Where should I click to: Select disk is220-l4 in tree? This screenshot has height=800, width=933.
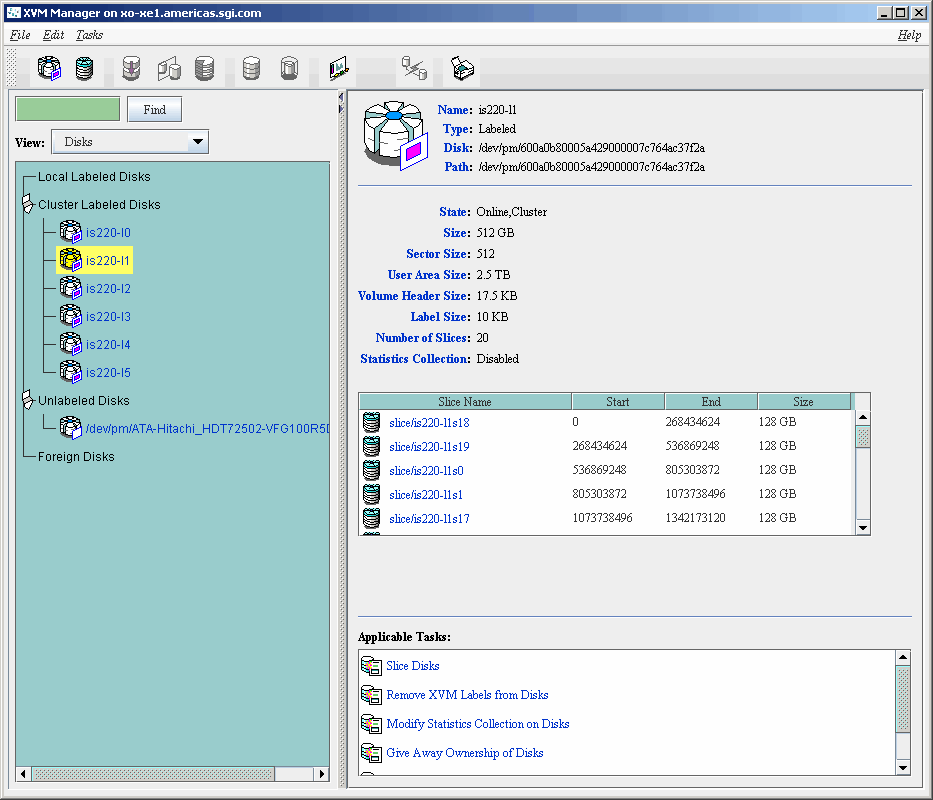(x=95, y=344)
